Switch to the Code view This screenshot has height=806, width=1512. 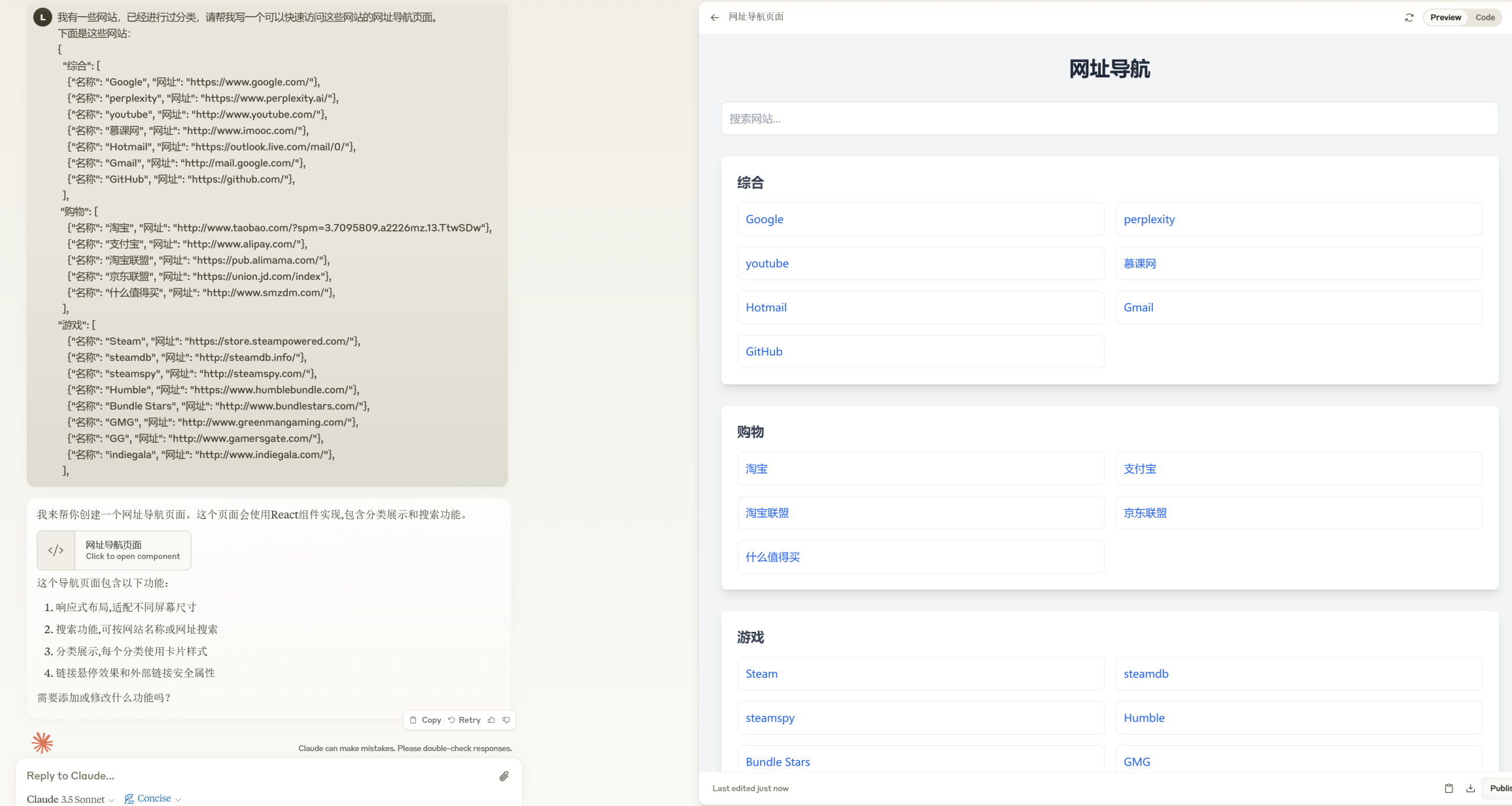pos(1485,17)
